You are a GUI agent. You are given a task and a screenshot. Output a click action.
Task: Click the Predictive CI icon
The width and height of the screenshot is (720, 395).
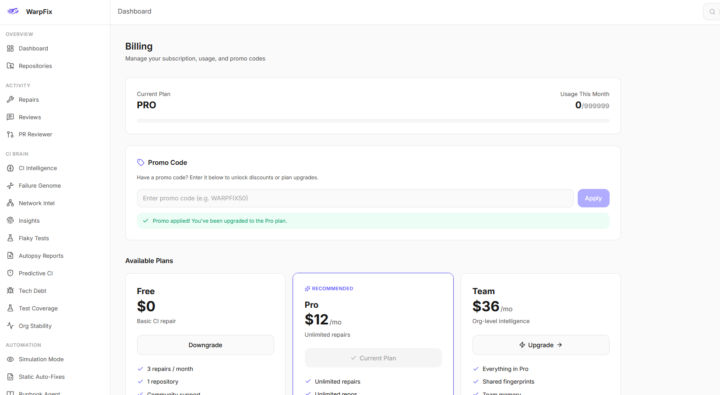coord(10,273)
